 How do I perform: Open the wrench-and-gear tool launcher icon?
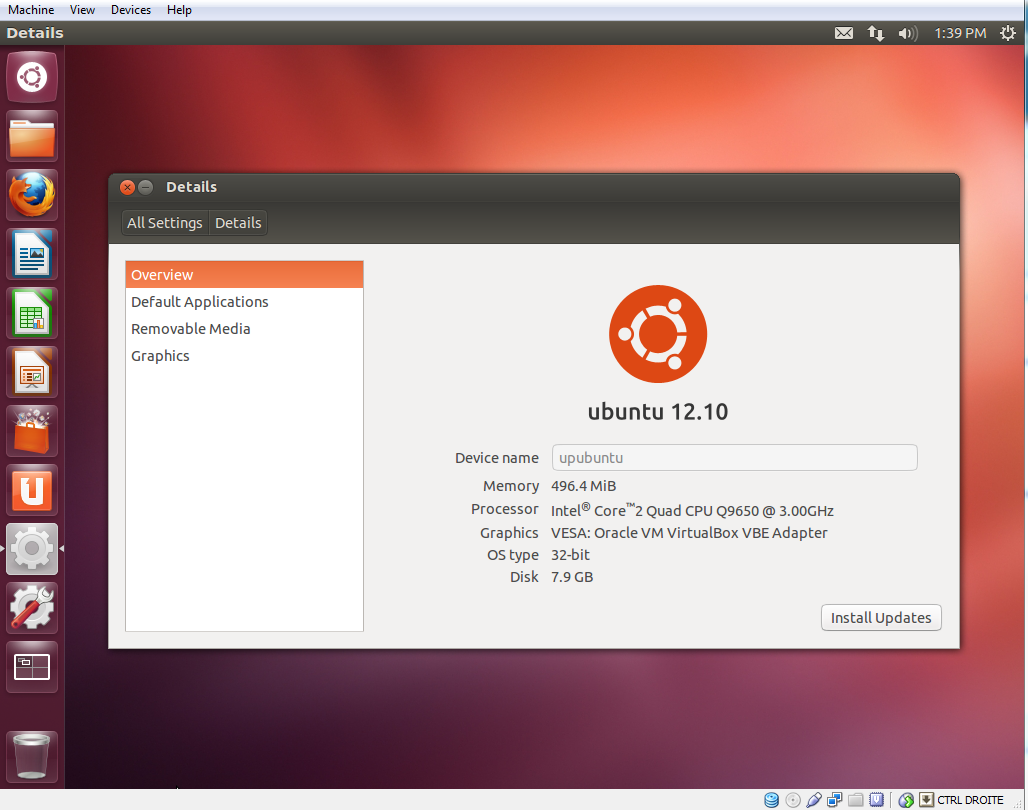31,608
